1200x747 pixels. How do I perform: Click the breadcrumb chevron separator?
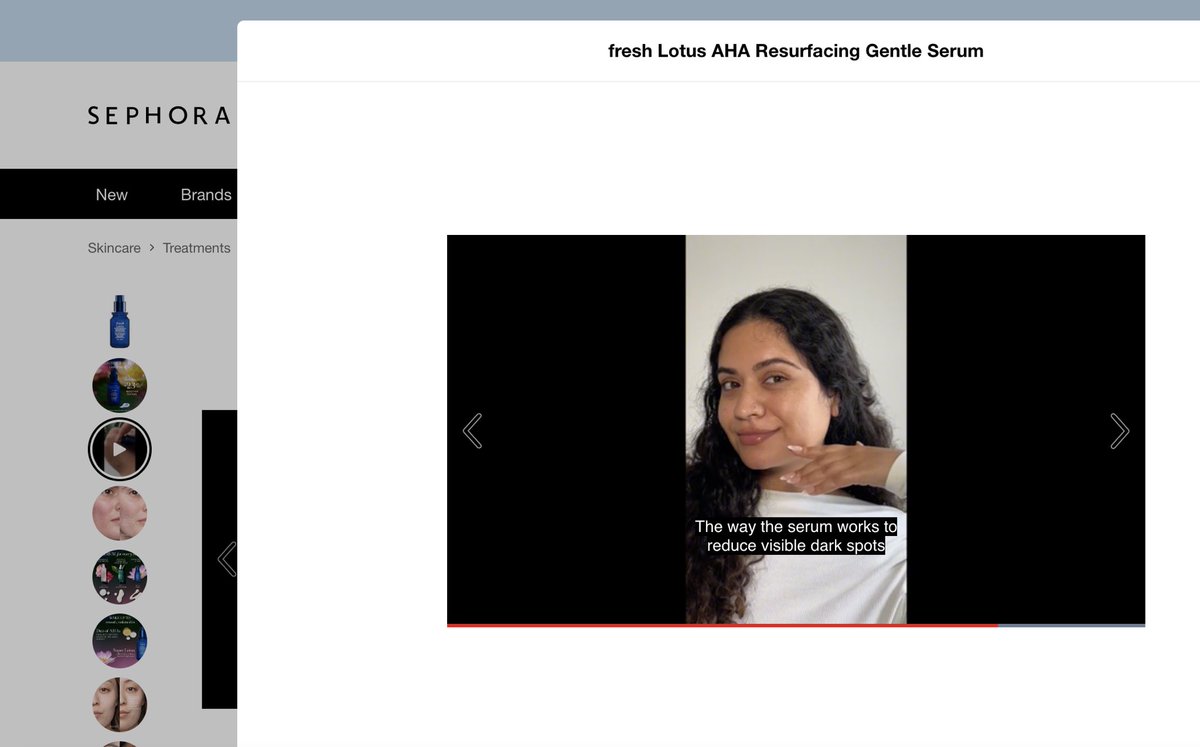(x=152, y=248)
